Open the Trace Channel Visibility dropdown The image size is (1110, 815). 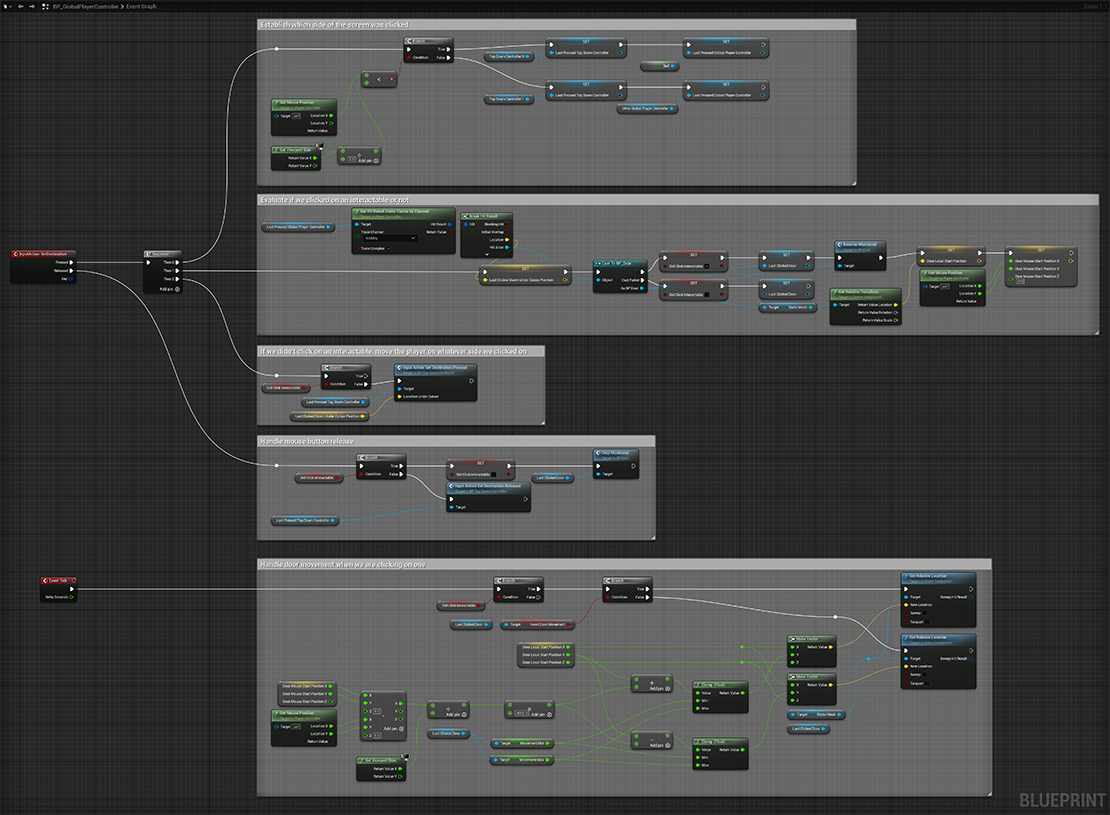pos(389,239)
